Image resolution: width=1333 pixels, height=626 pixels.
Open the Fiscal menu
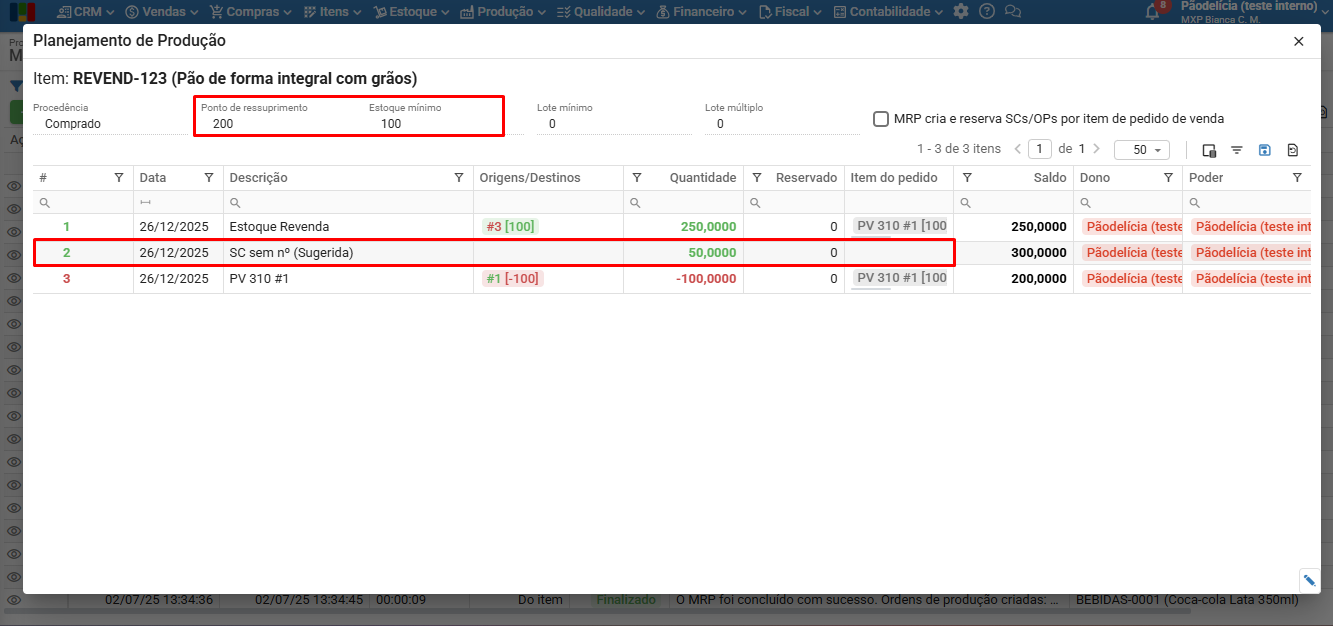coord(790,11)
